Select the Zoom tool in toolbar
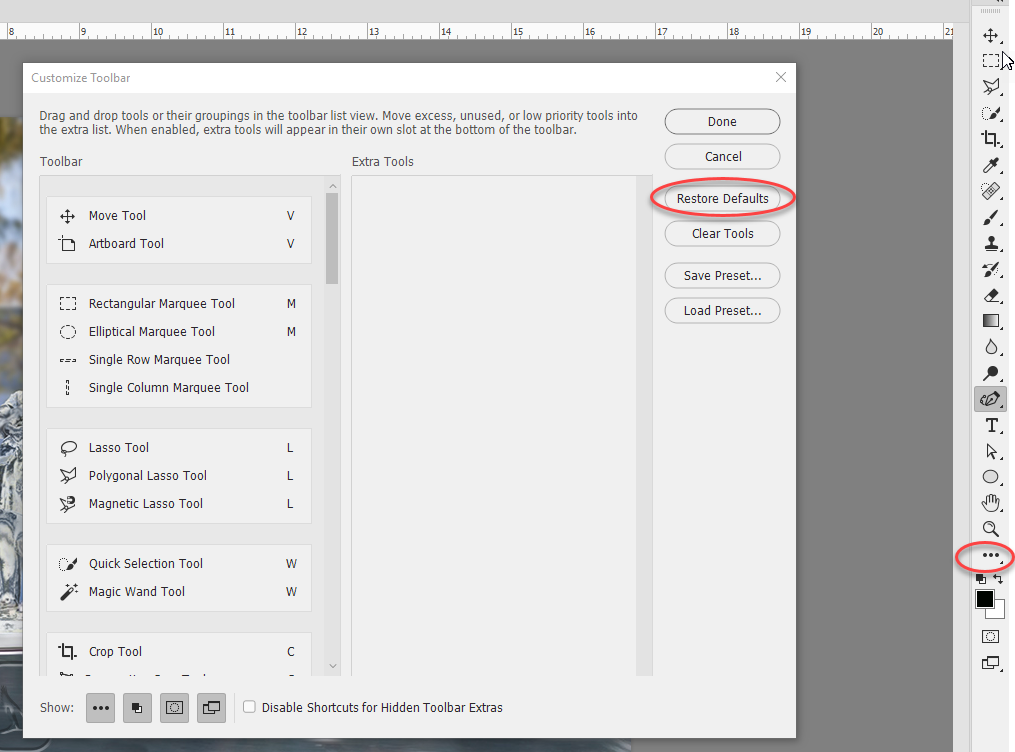Screen dimensions: 1015x752 [x=990, y=528]
